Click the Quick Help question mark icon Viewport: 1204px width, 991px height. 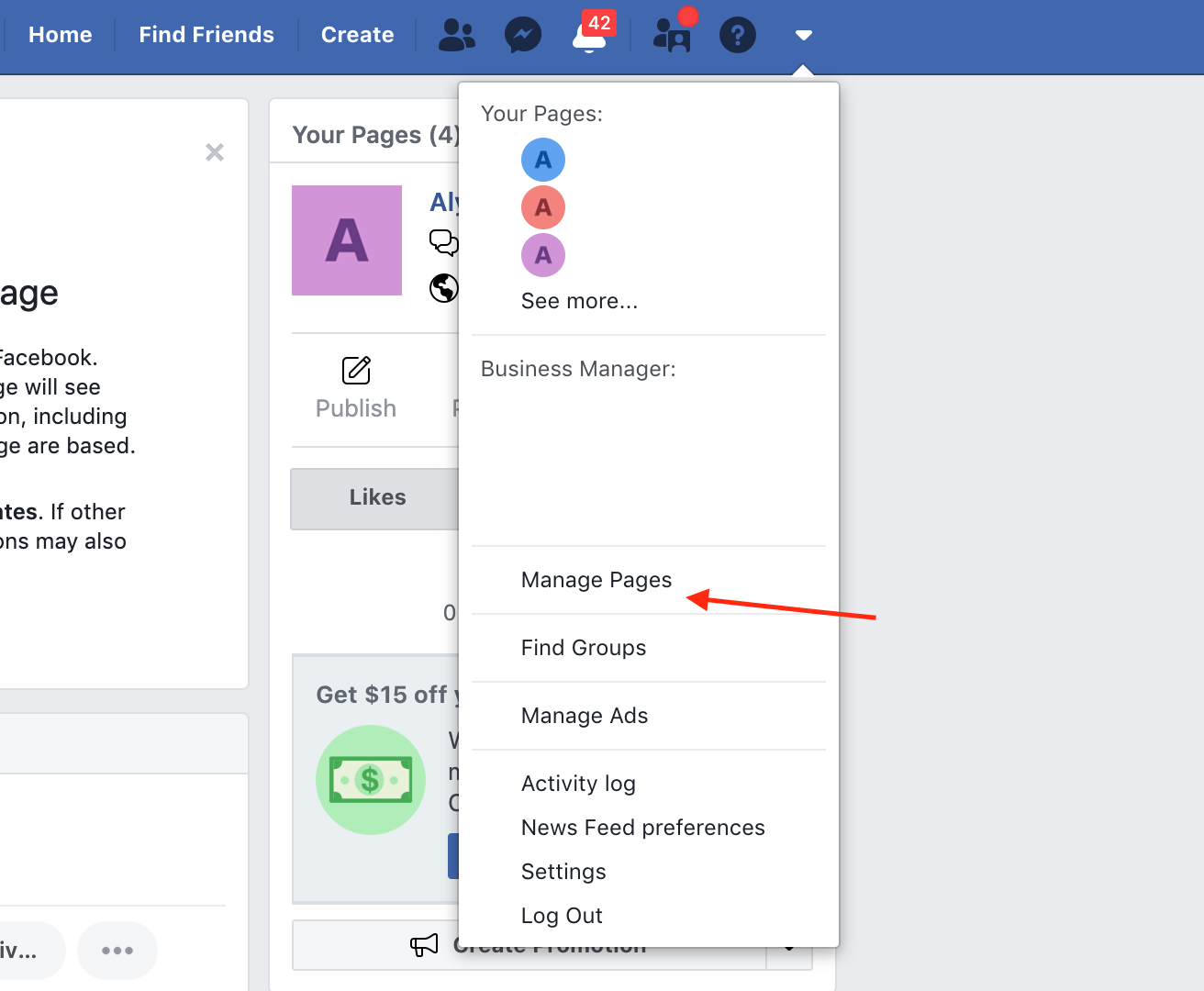[x=738, y=35]
